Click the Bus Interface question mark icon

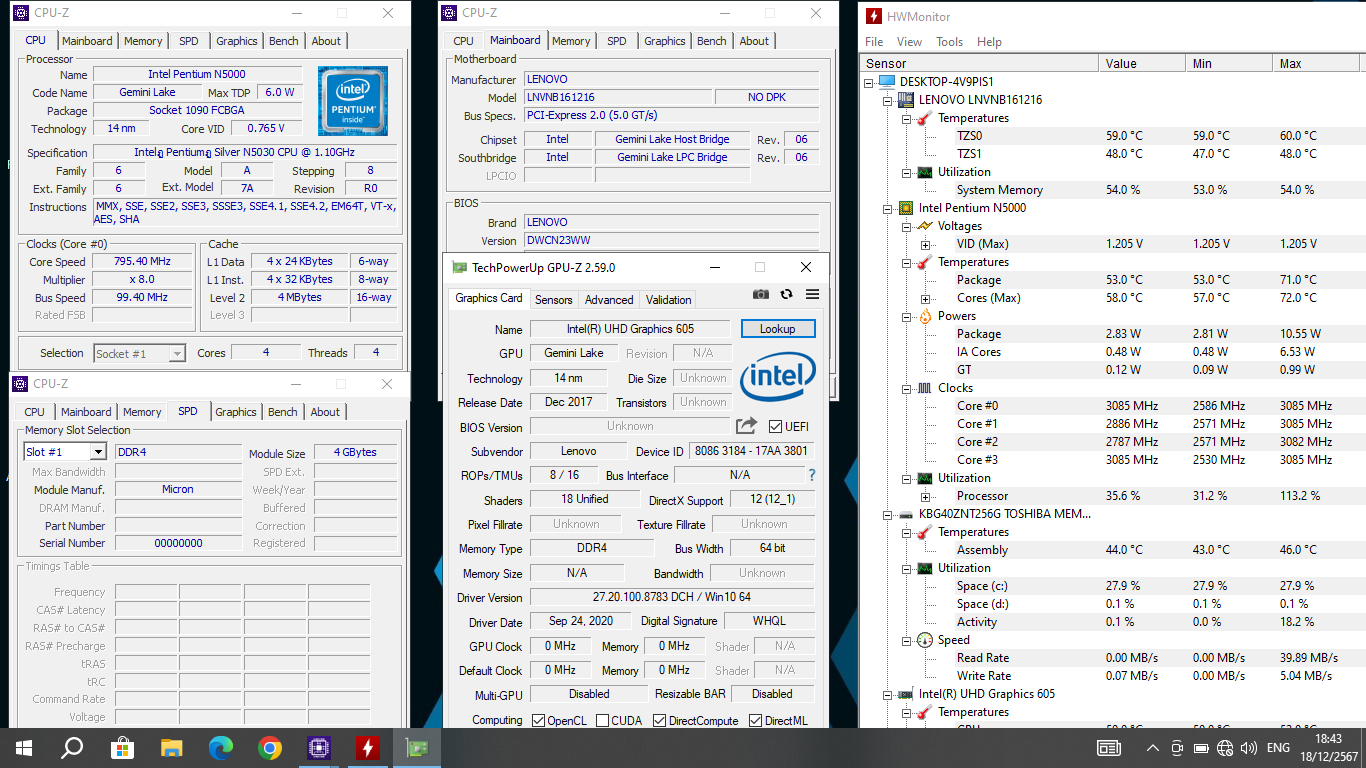pos(811,475)
